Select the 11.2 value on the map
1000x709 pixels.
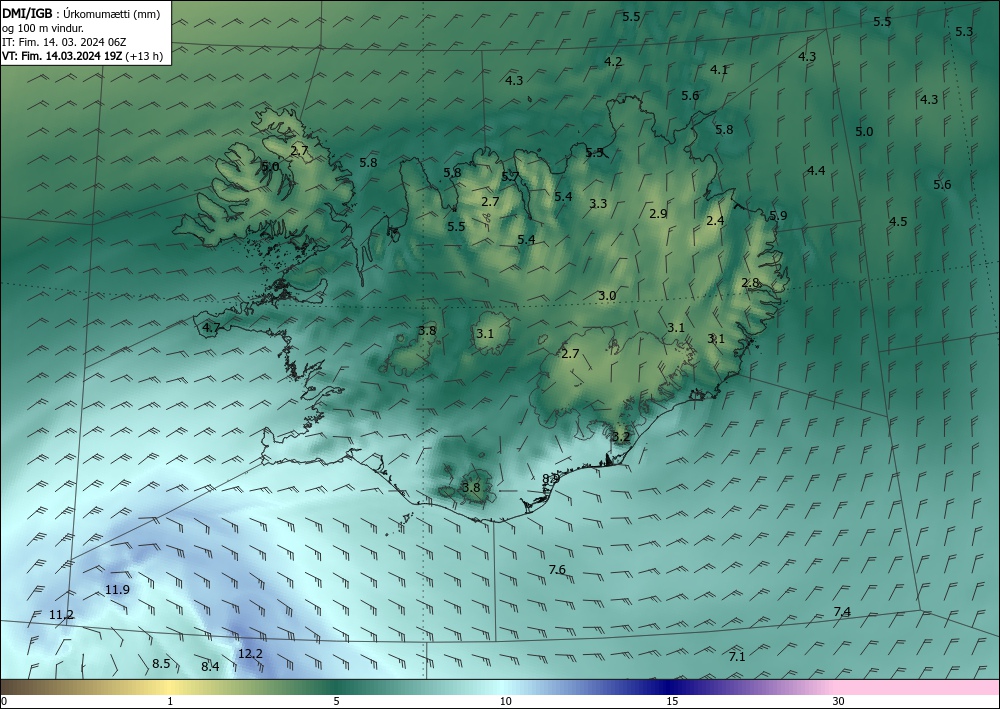click(x=61, y=615)
